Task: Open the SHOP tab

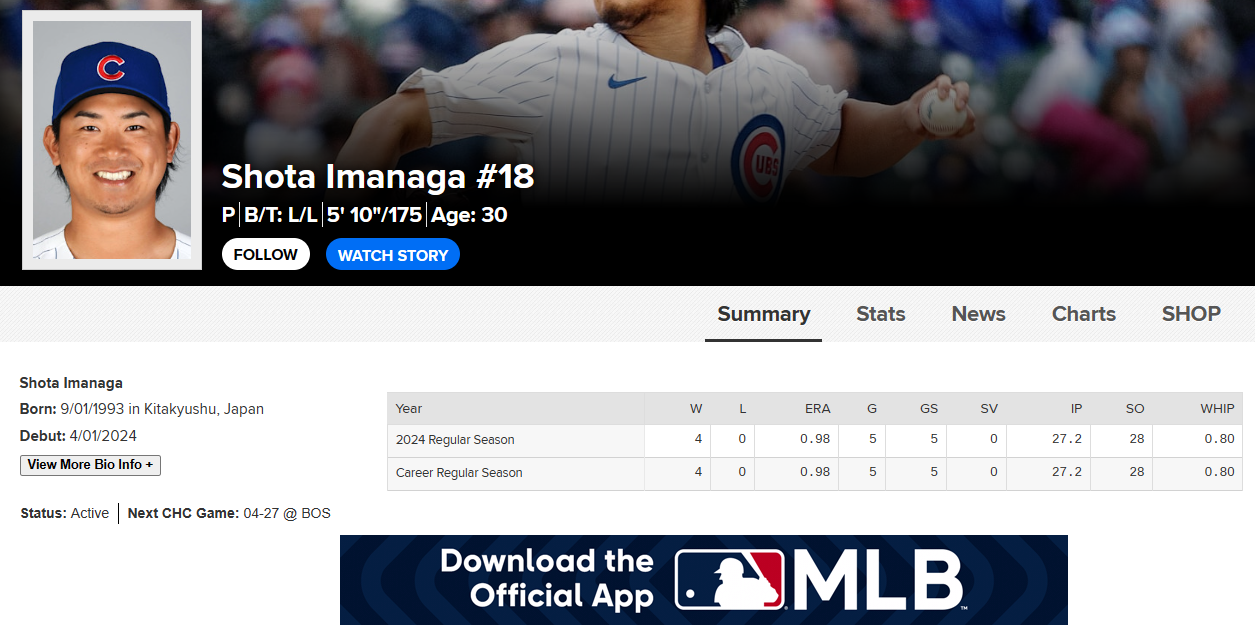Action: [1191, 314]
